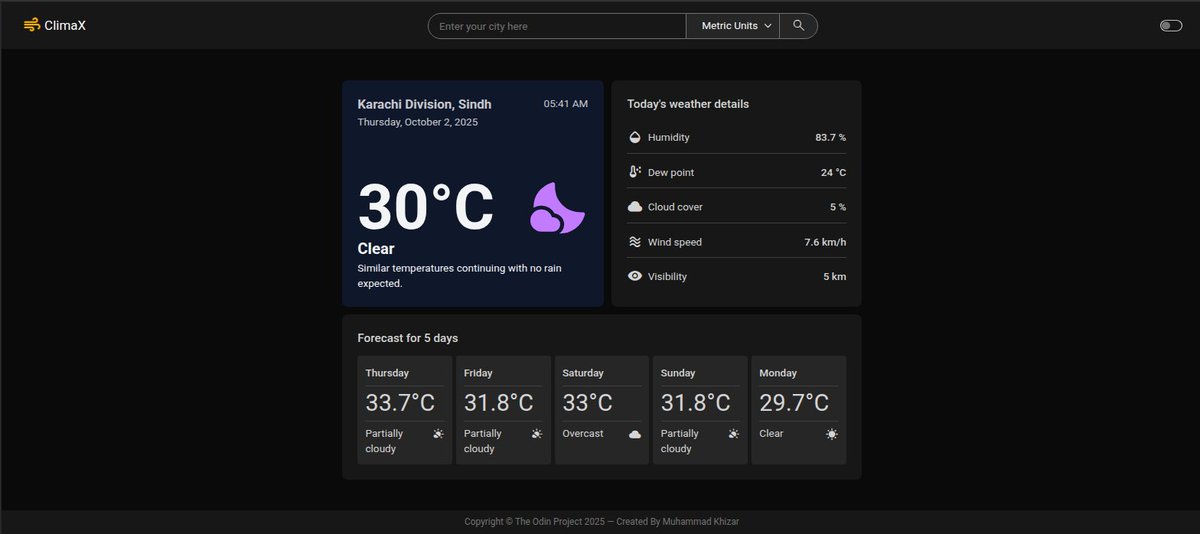Click the 'Visibility' label text
Viewport: 1200px width, 534px height.
667,276
